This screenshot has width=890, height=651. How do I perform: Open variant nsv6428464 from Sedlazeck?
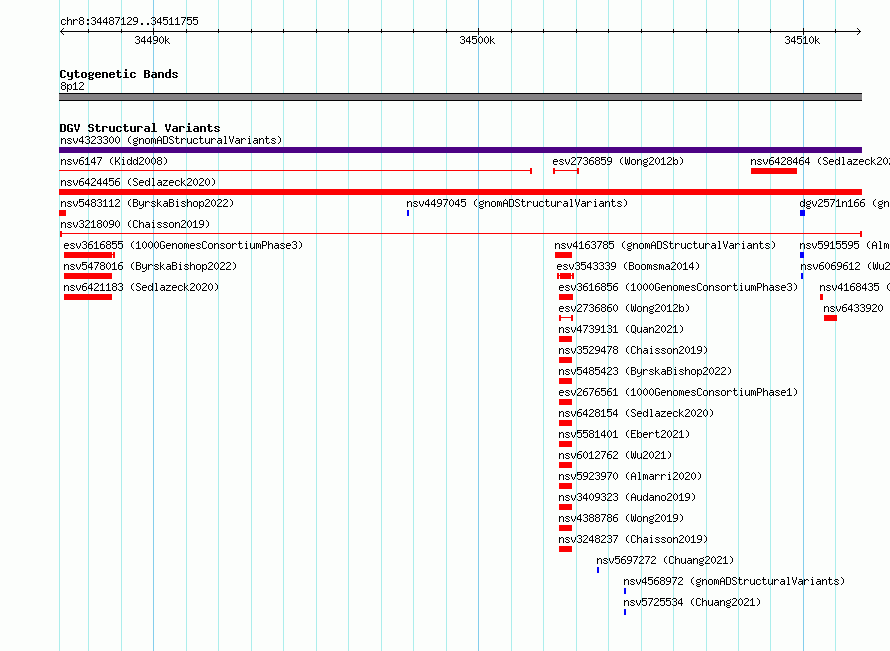[x=820, y=161]
